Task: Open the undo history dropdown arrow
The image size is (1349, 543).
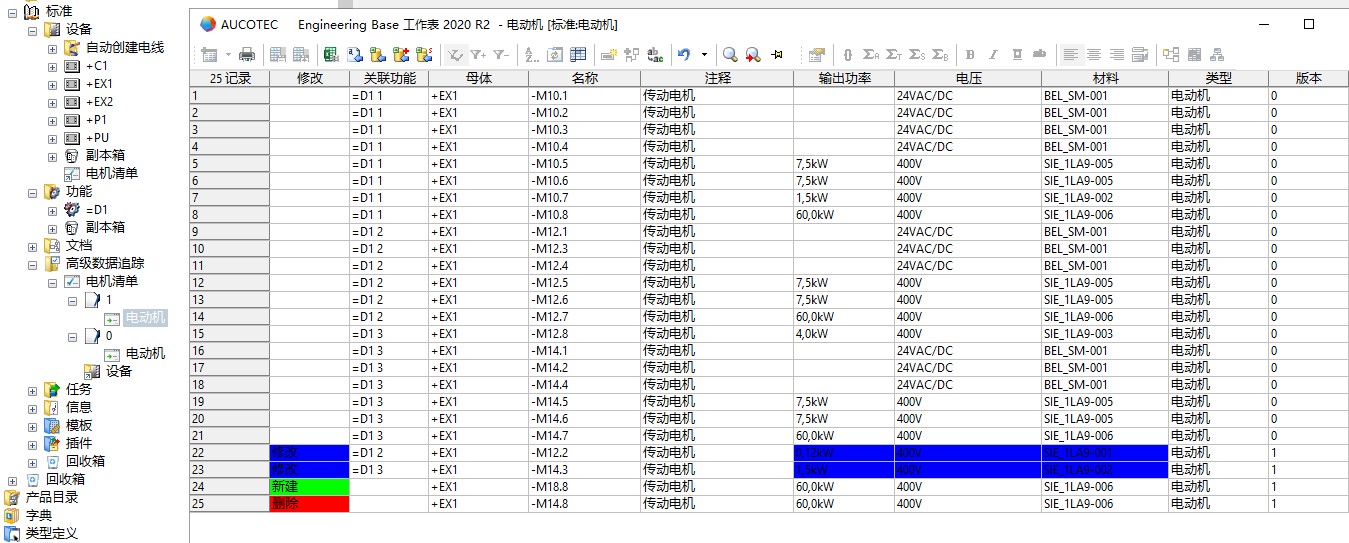Action: coord(704,55)
